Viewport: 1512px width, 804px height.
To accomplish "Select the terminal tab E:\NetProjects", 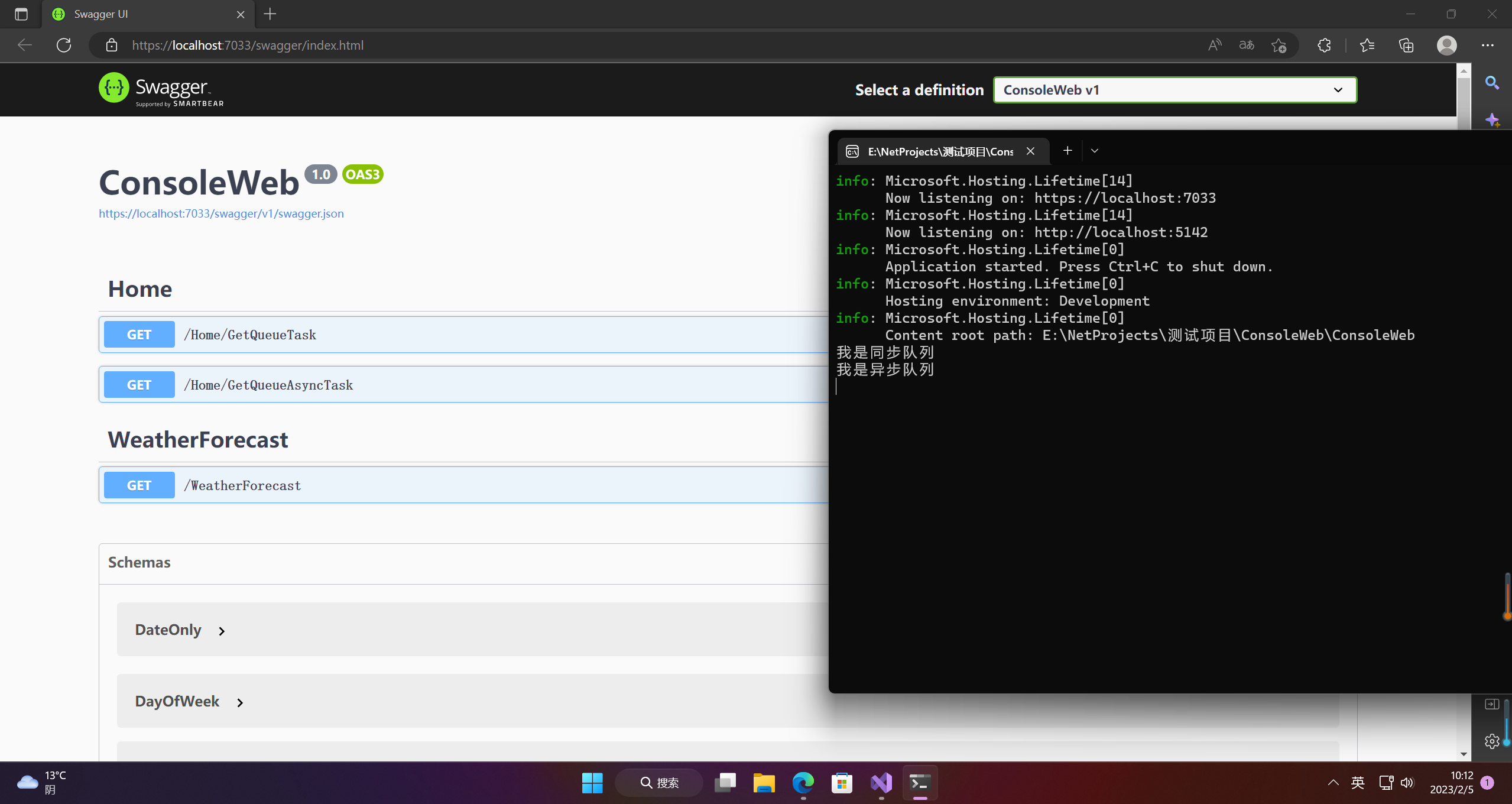I will 940,151.
